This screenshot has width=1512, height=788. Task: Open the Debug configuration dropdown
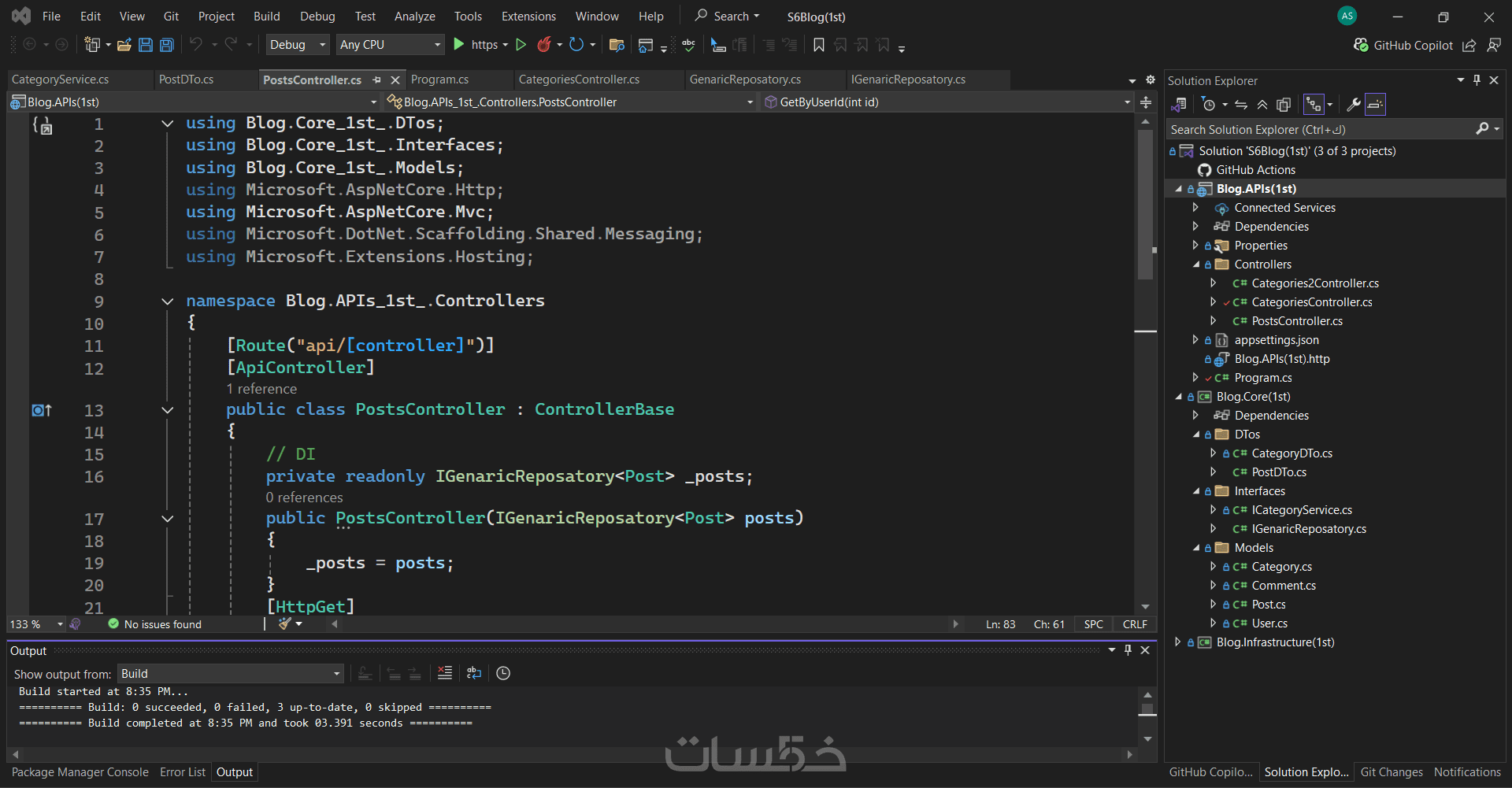(x=298, y=45)
